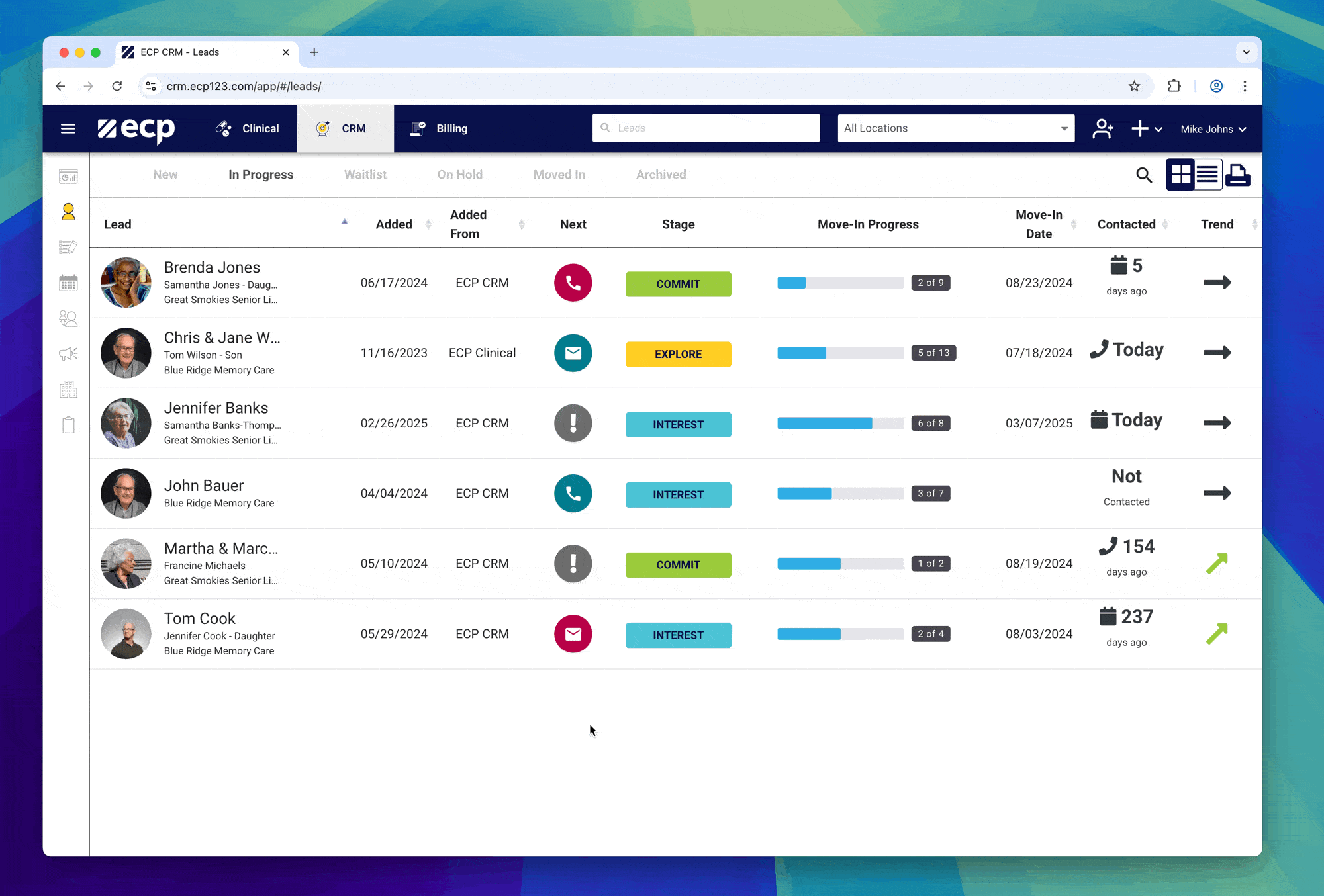Open the megaphone icon in left sidebar
Viewport: 1324px width, 896px height.
68,354
